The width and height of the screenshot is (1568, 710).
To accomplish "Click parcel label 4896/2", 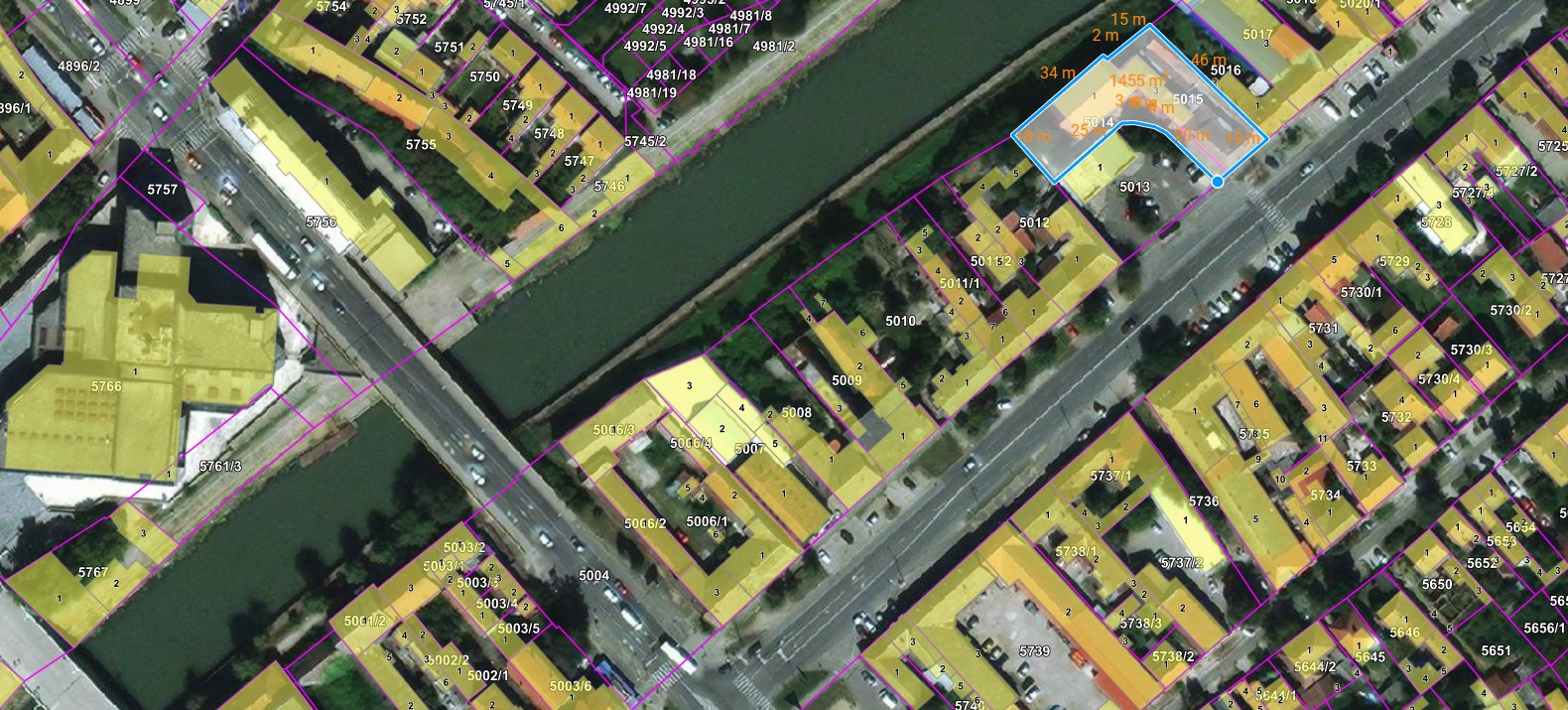I will pos(78,67).
